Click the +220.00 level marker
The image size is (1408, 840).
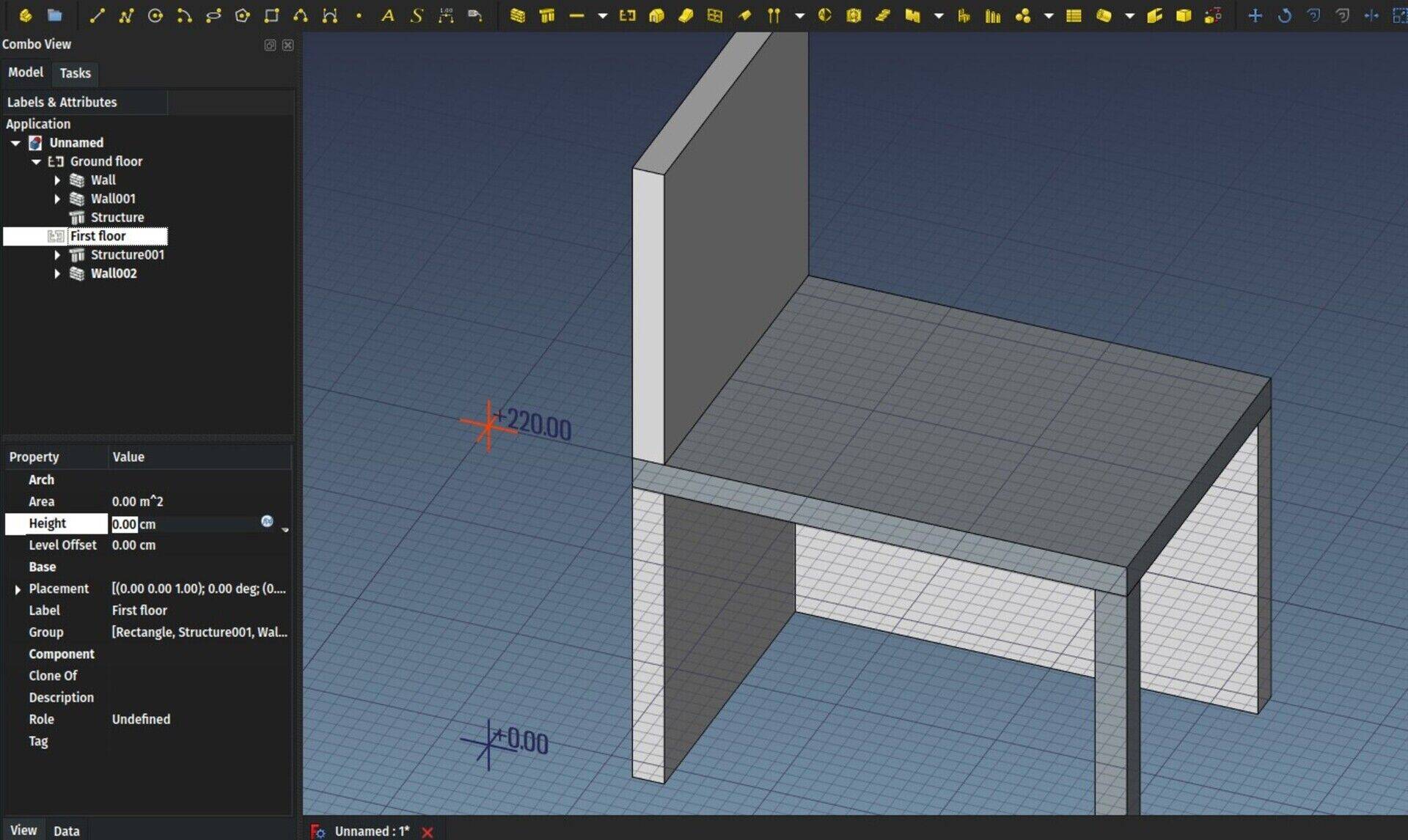516,424
